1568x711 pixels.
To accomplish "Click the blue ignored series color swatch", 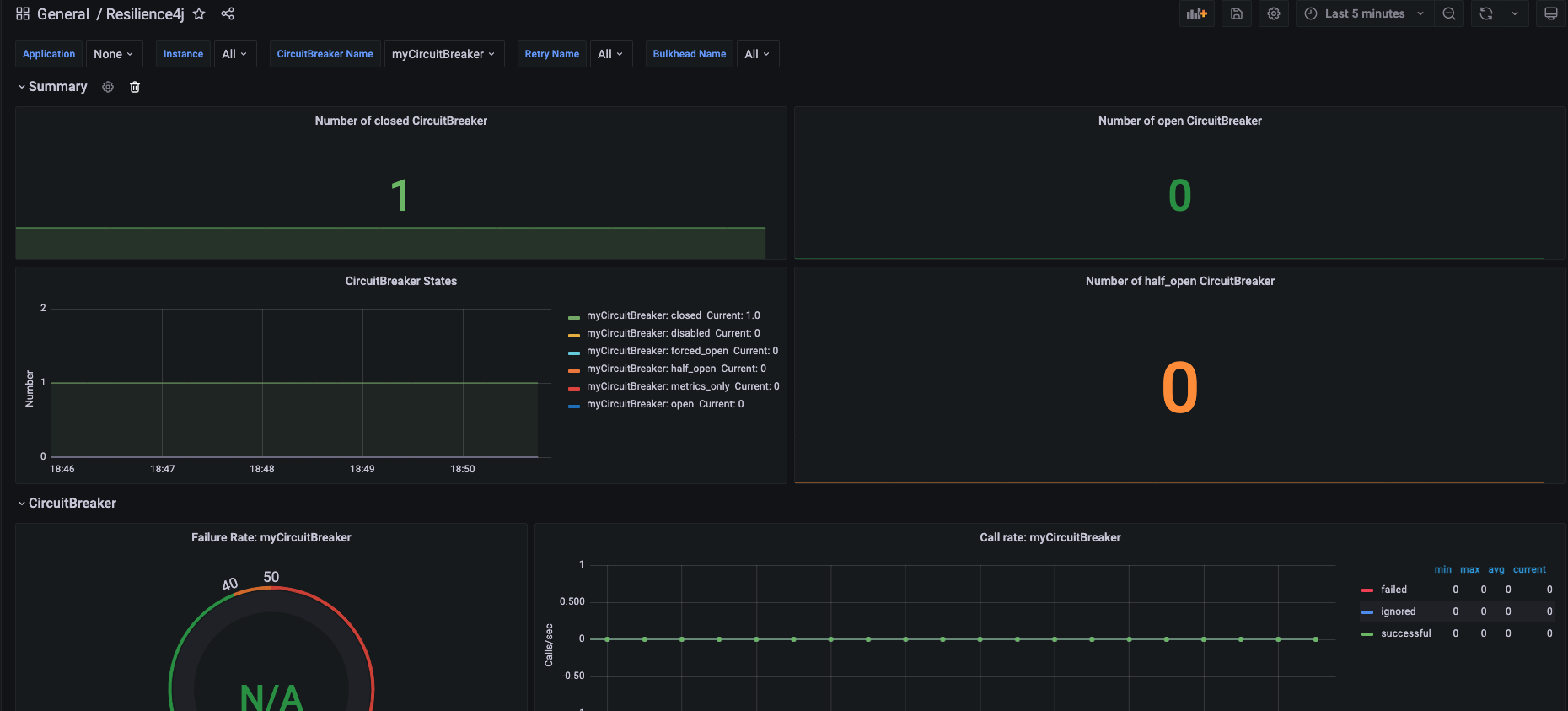I will [x=1367, y=612].
